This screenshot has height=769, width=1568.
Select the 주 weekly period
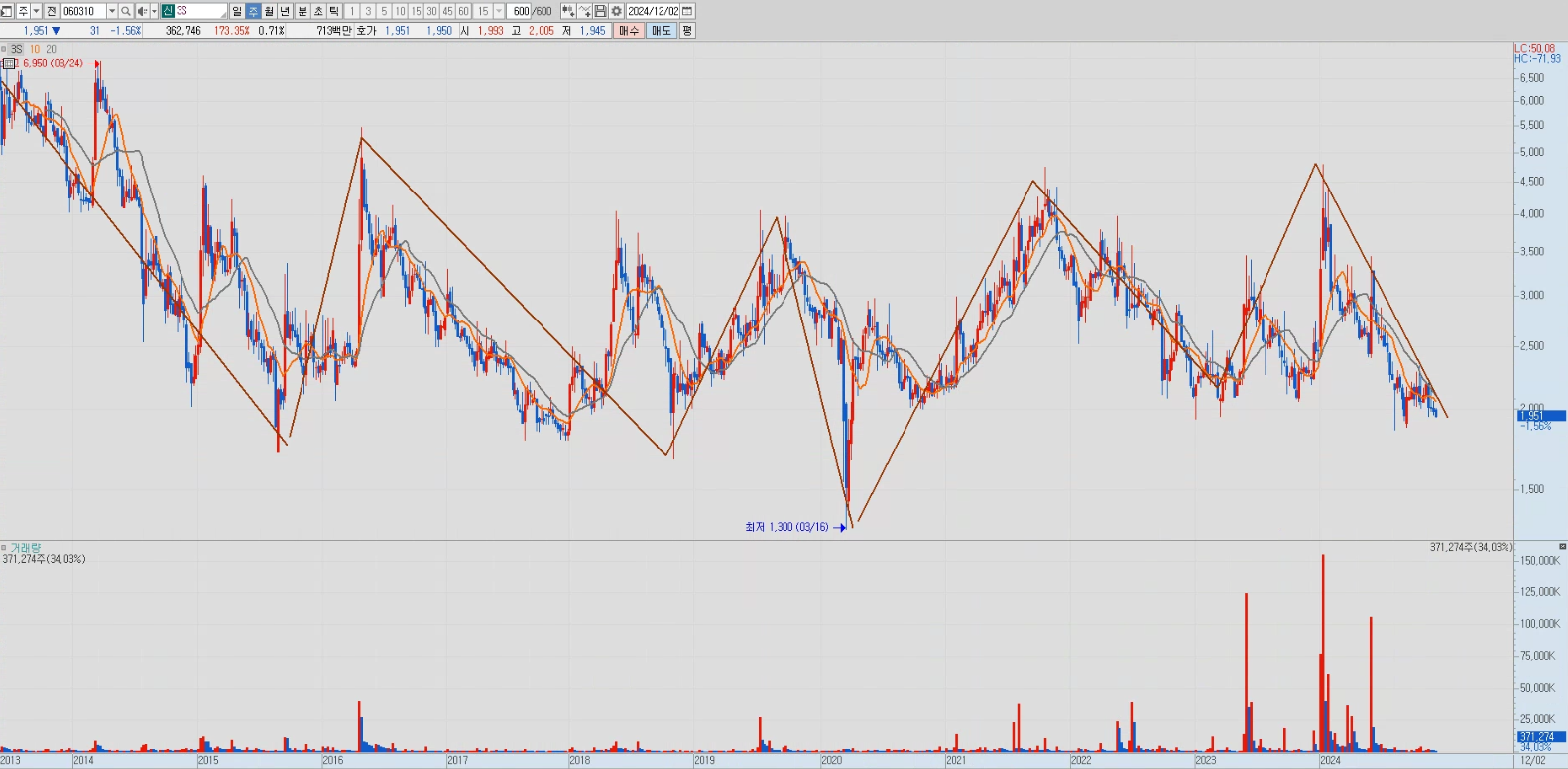(x=253, y=11)
